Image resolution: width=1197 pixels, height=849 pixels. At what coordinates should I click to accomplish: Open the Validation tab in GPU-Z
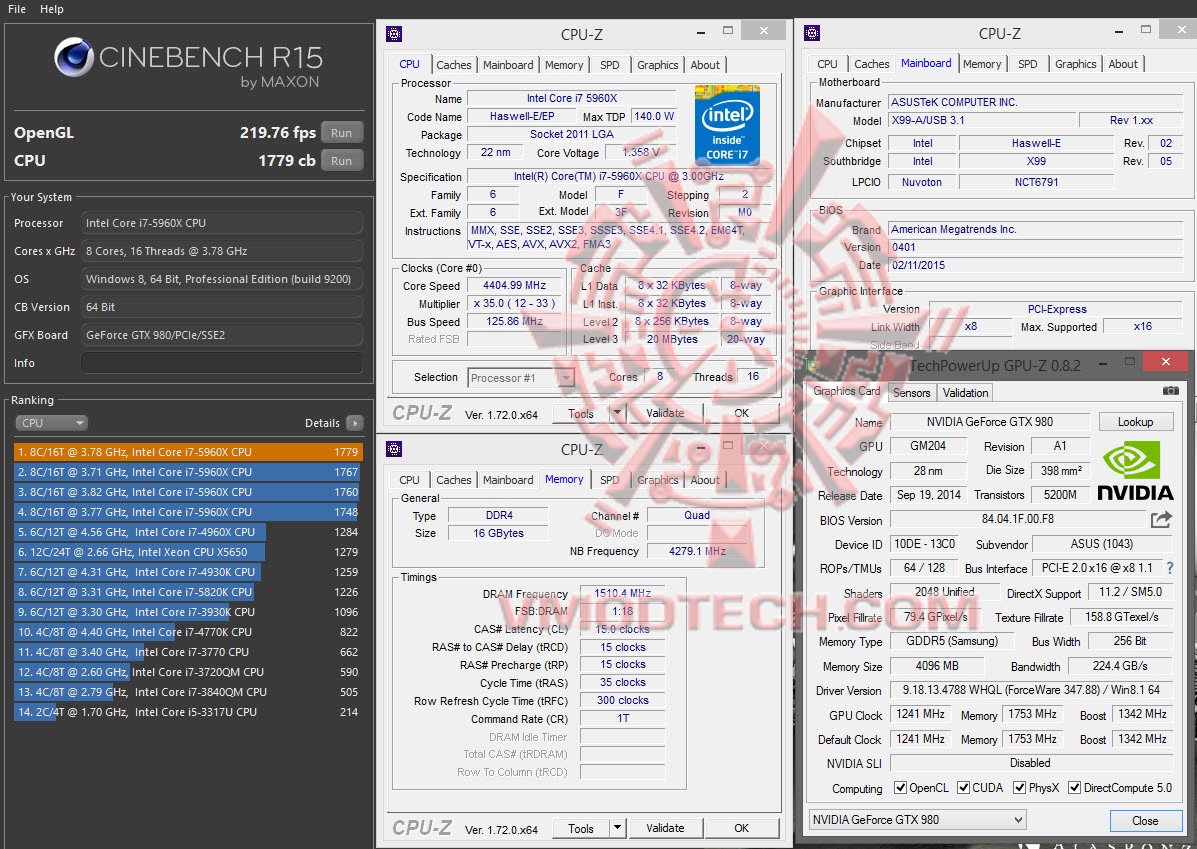pos(965,392)
